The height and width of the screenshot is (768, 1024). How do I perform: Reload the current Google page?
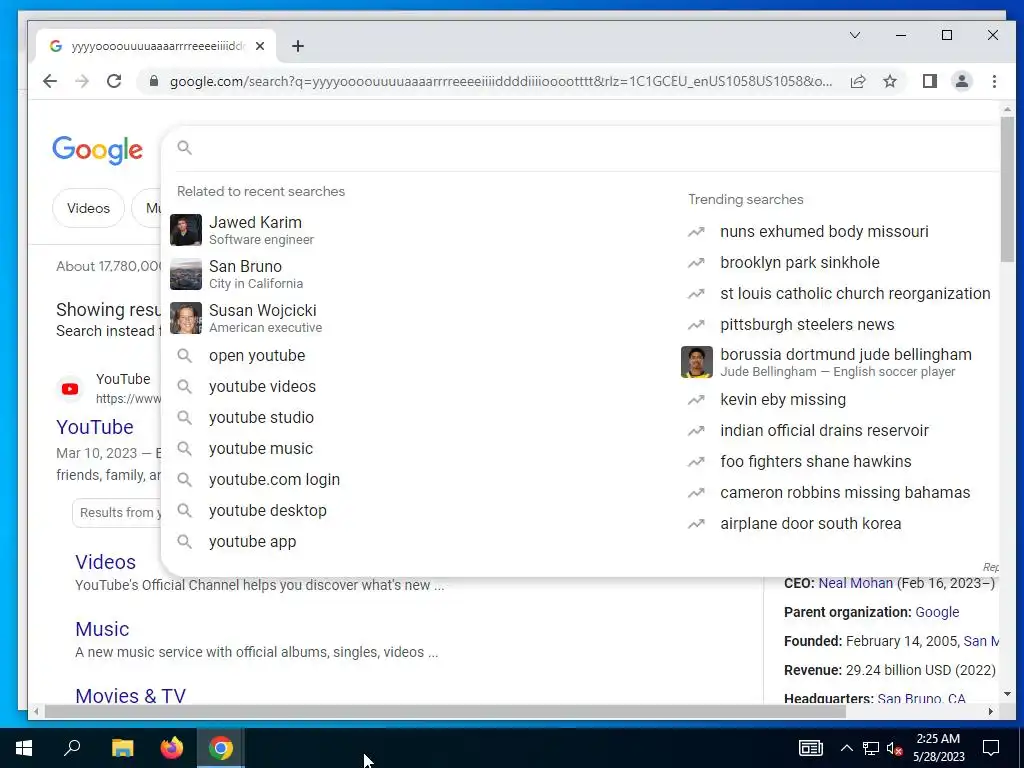coord(114,81)
